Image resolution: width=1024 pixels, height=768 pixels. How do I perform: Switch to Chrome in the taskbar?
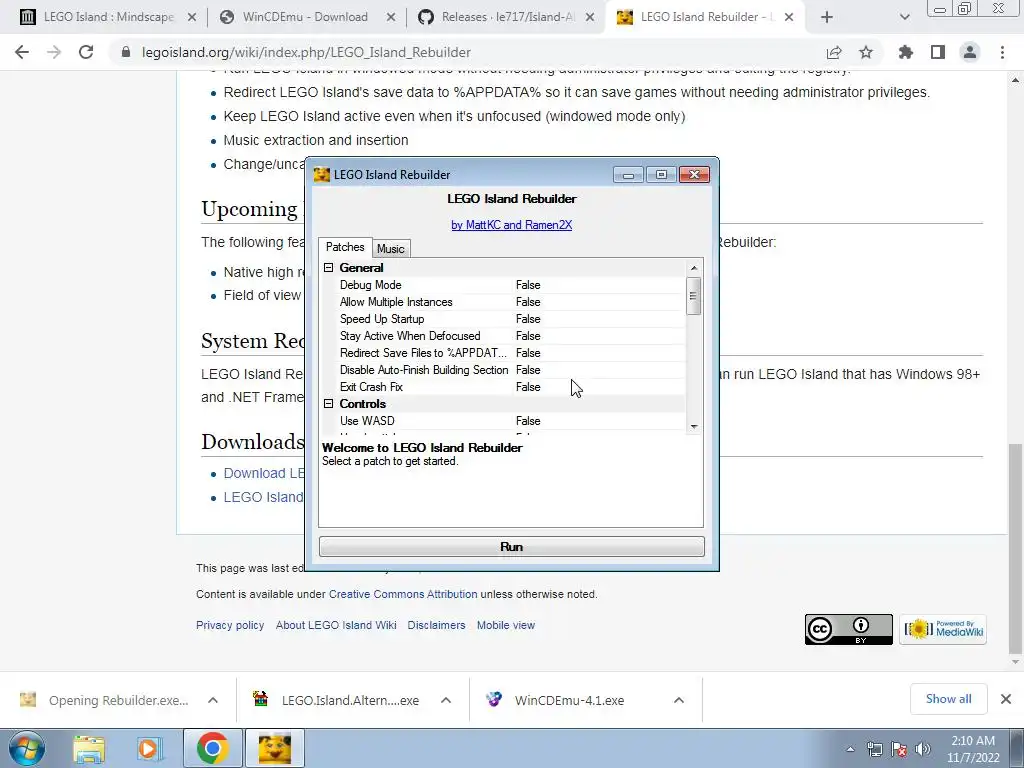tap(212, 748)
